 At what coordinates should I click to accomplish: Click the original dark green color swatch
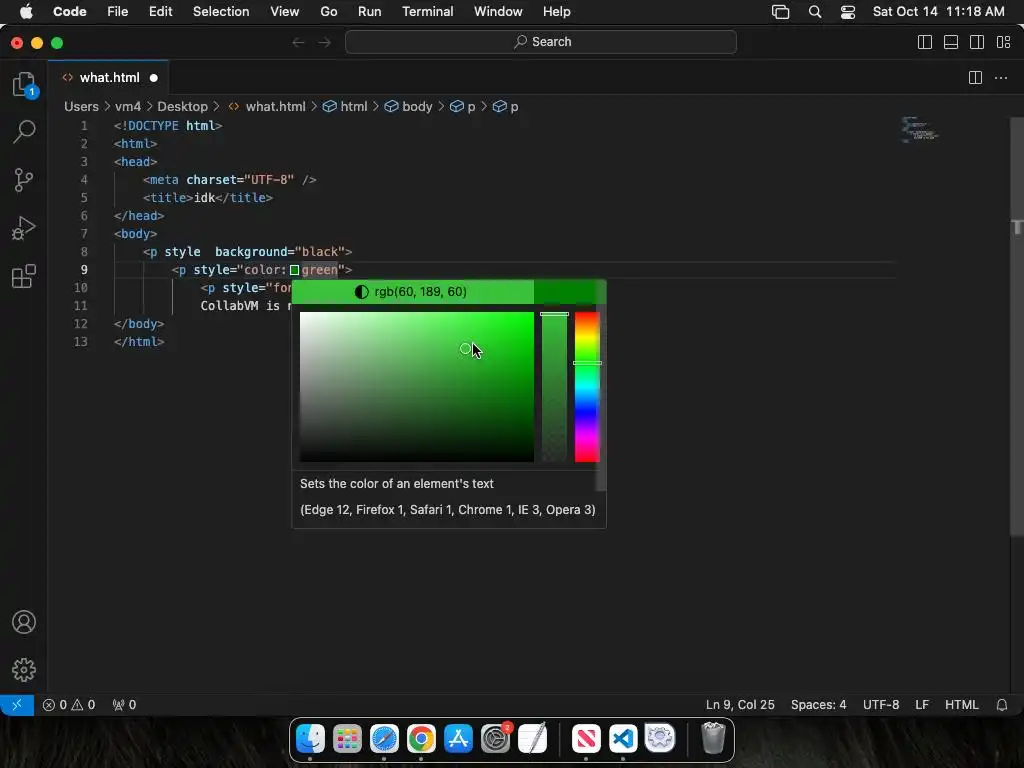[x=565, y=292]
